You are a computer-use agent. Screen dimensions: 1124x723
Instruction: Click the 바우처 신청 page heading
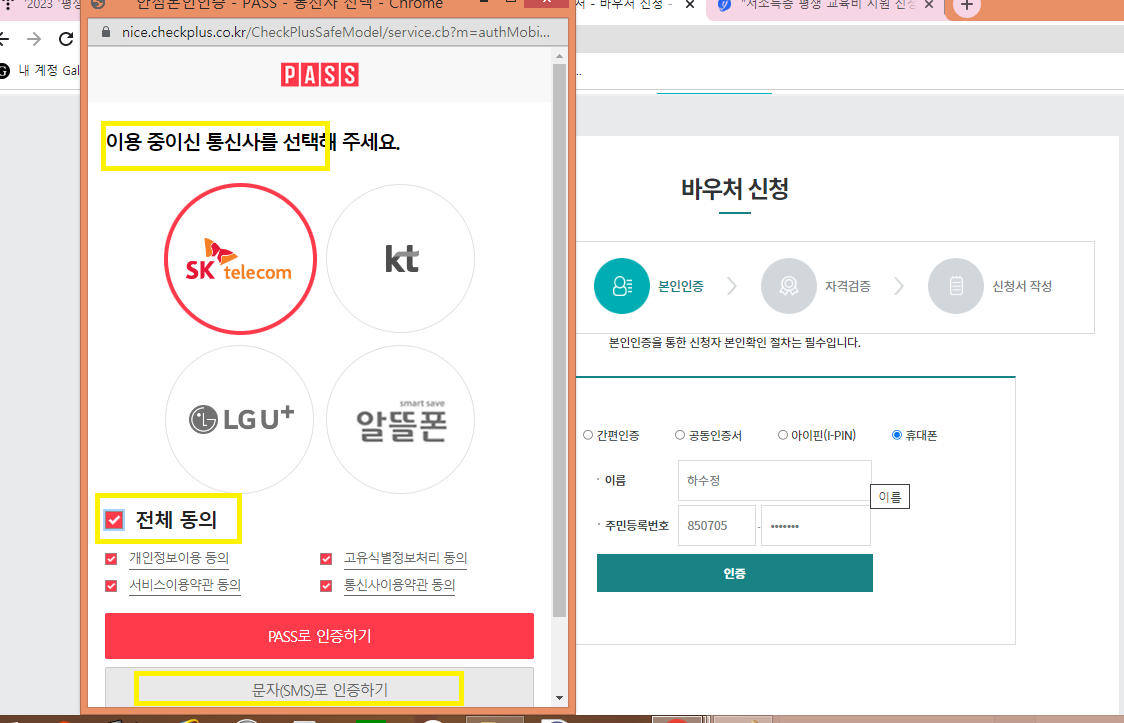735,189
